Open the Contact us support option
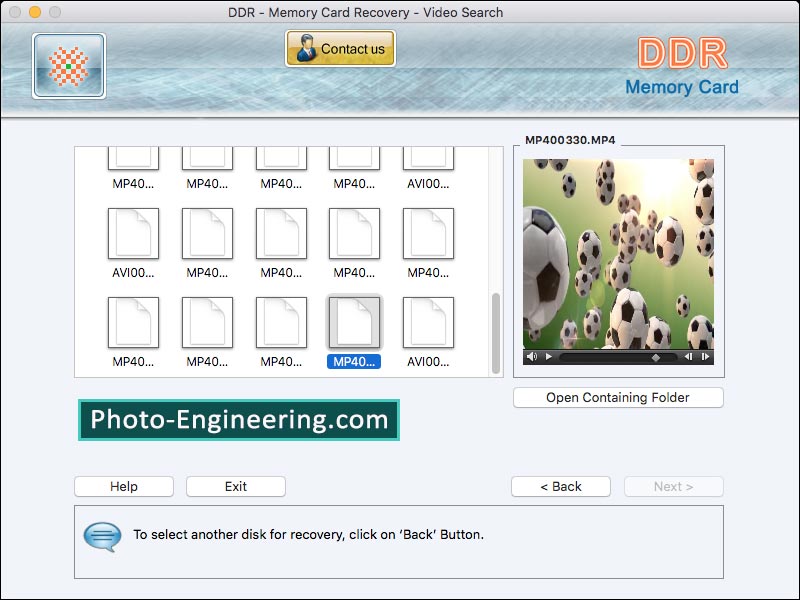 (x=340, y=47)
